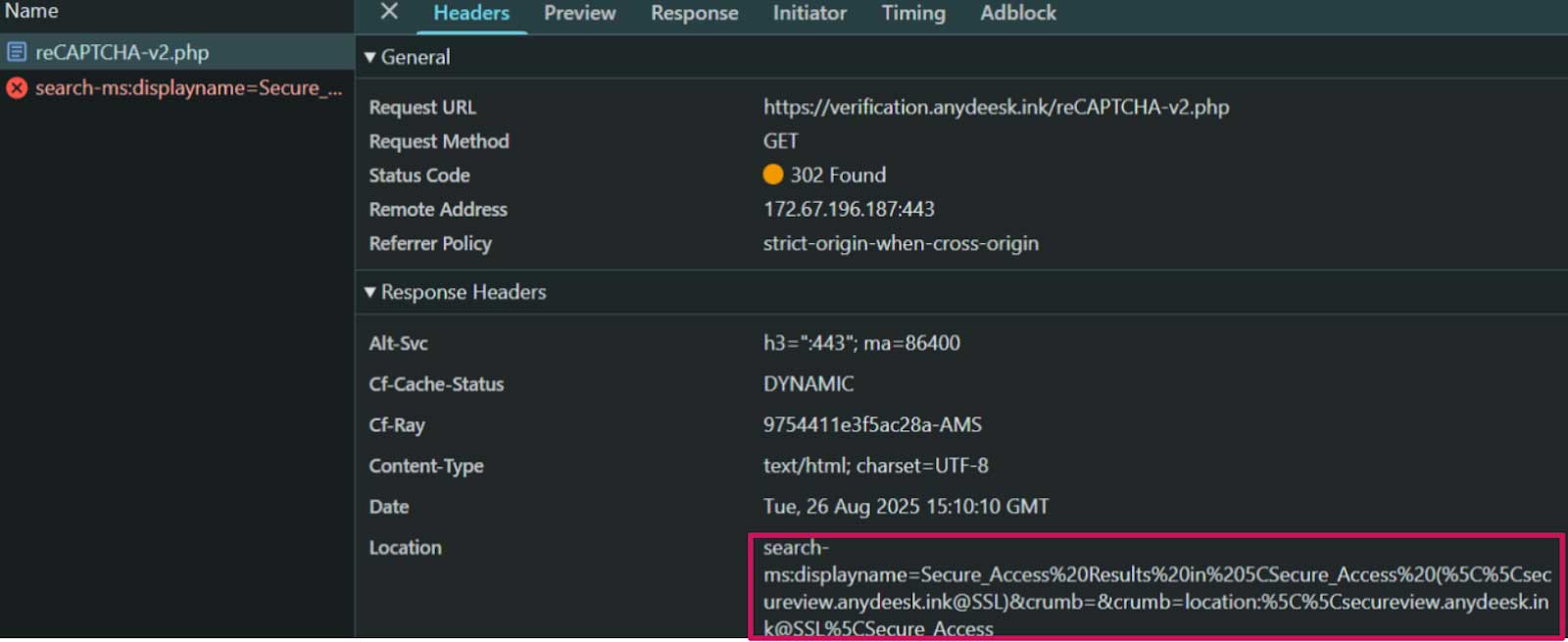
Task: Click the orange status dot beside 302 Found
Action: tap(773, 174)
